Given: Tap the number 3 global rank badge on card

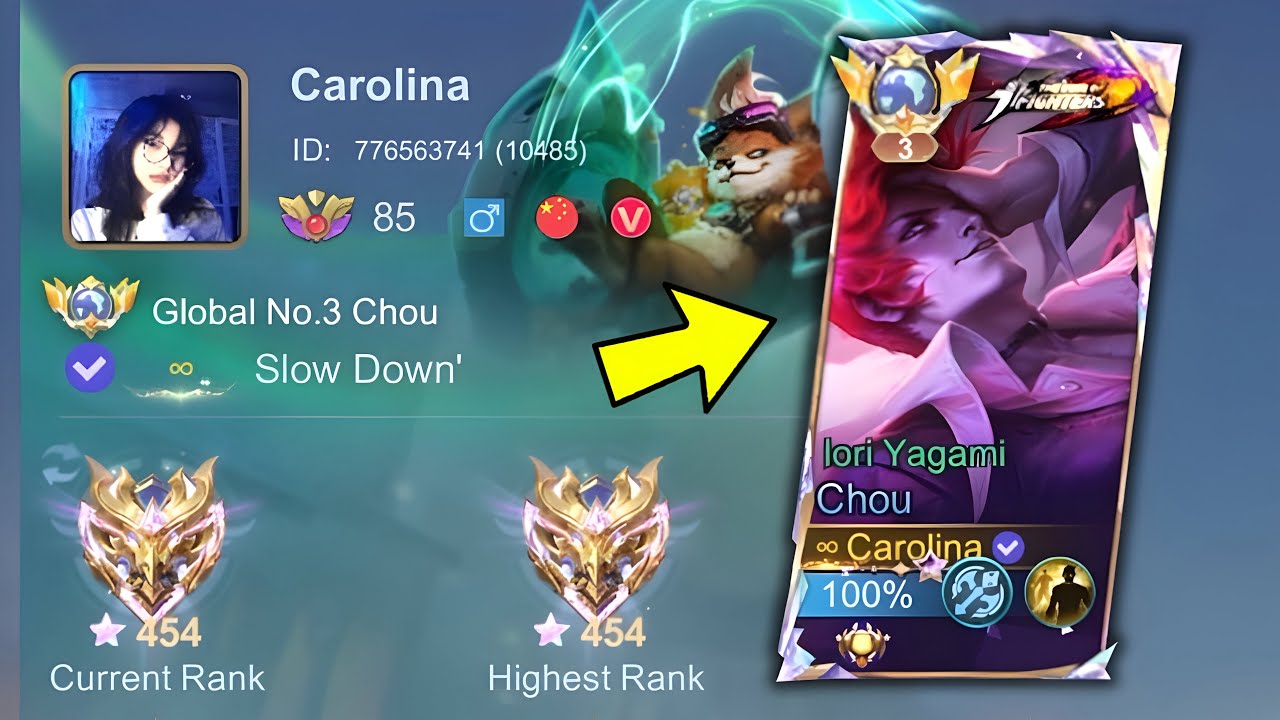Looking at the screenshot, I should [x=906, y=148].
